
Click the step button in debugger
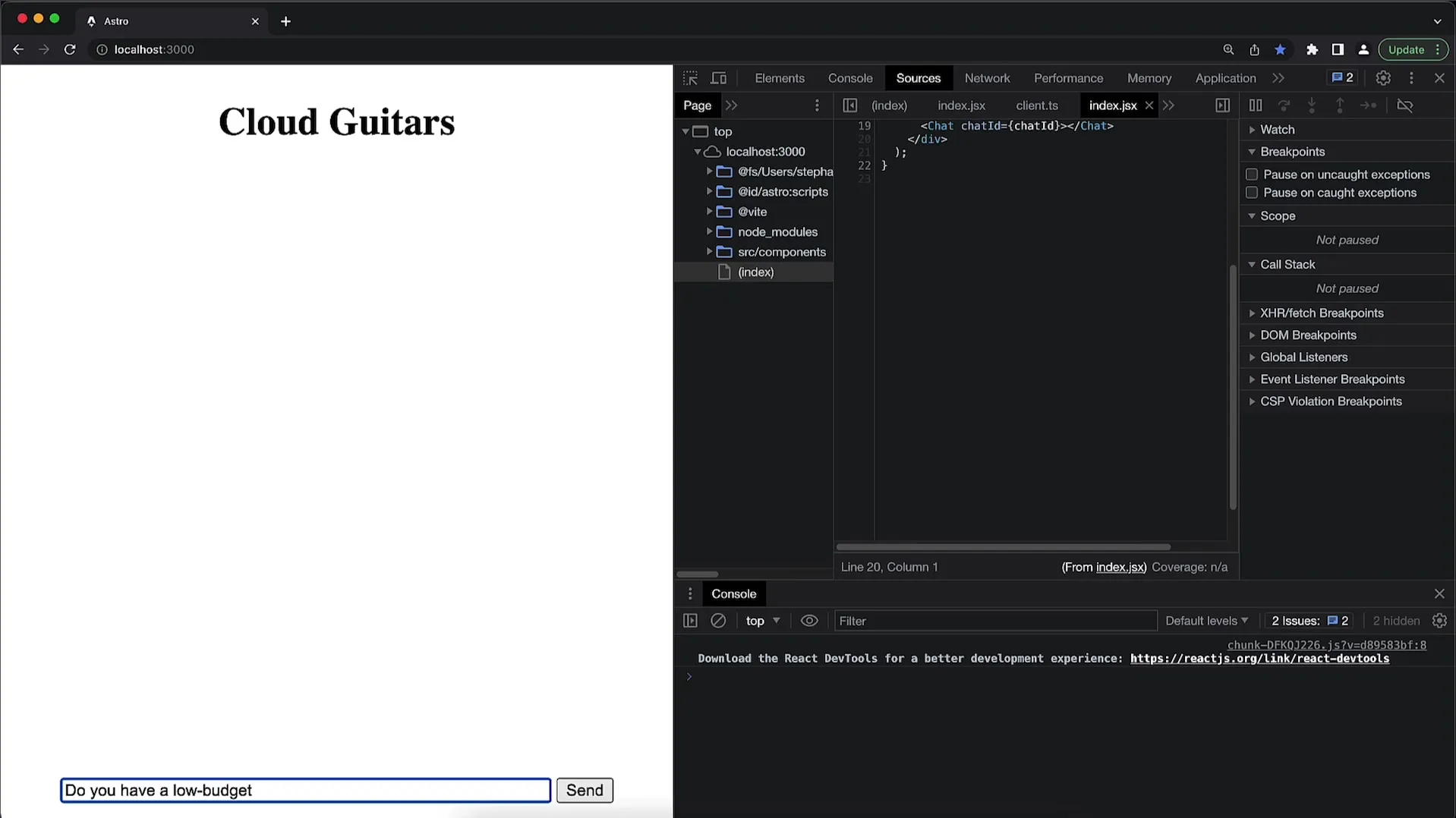[x=1368, y=105]
